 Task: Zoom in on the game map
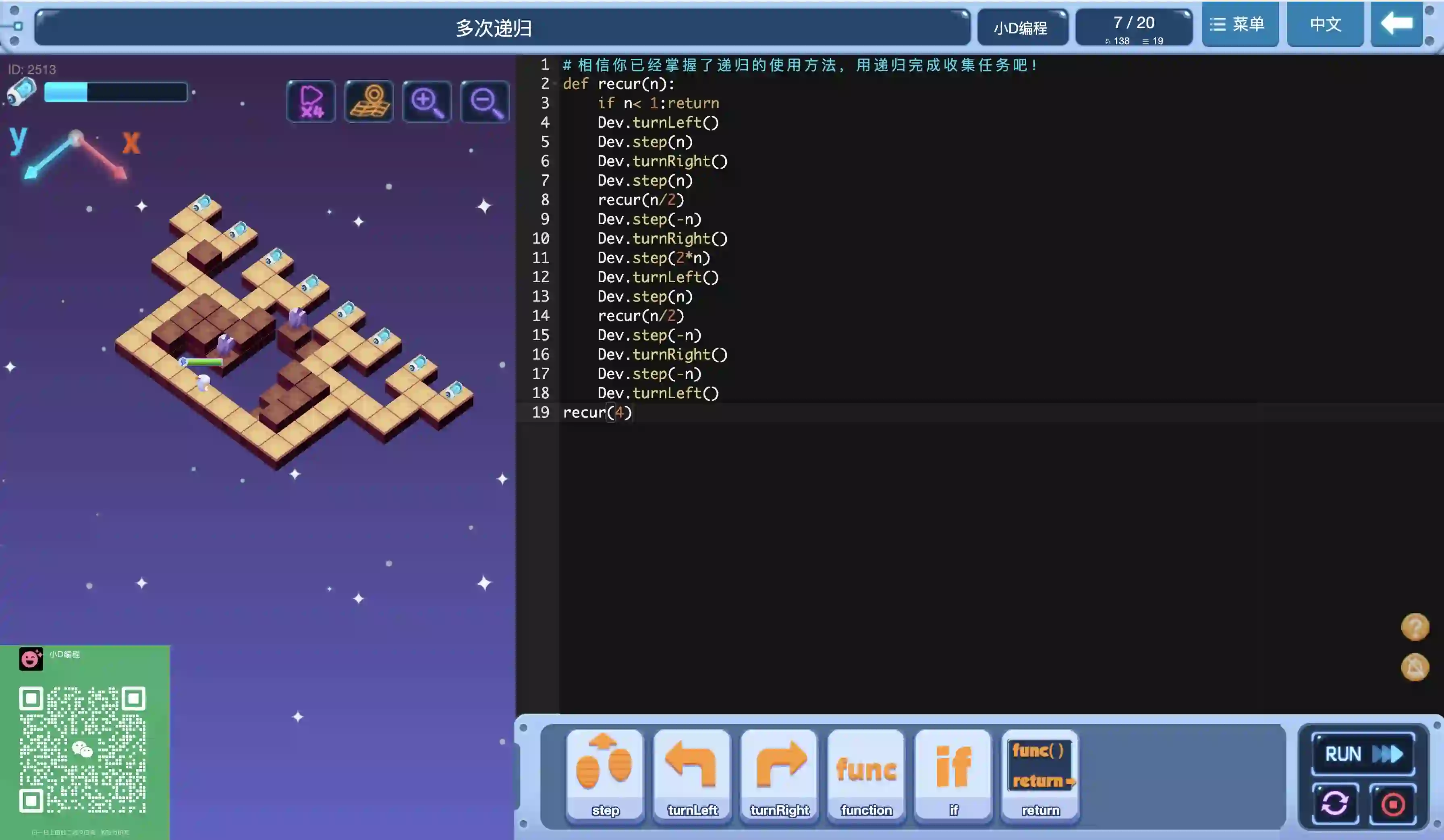tap(427, 101)
